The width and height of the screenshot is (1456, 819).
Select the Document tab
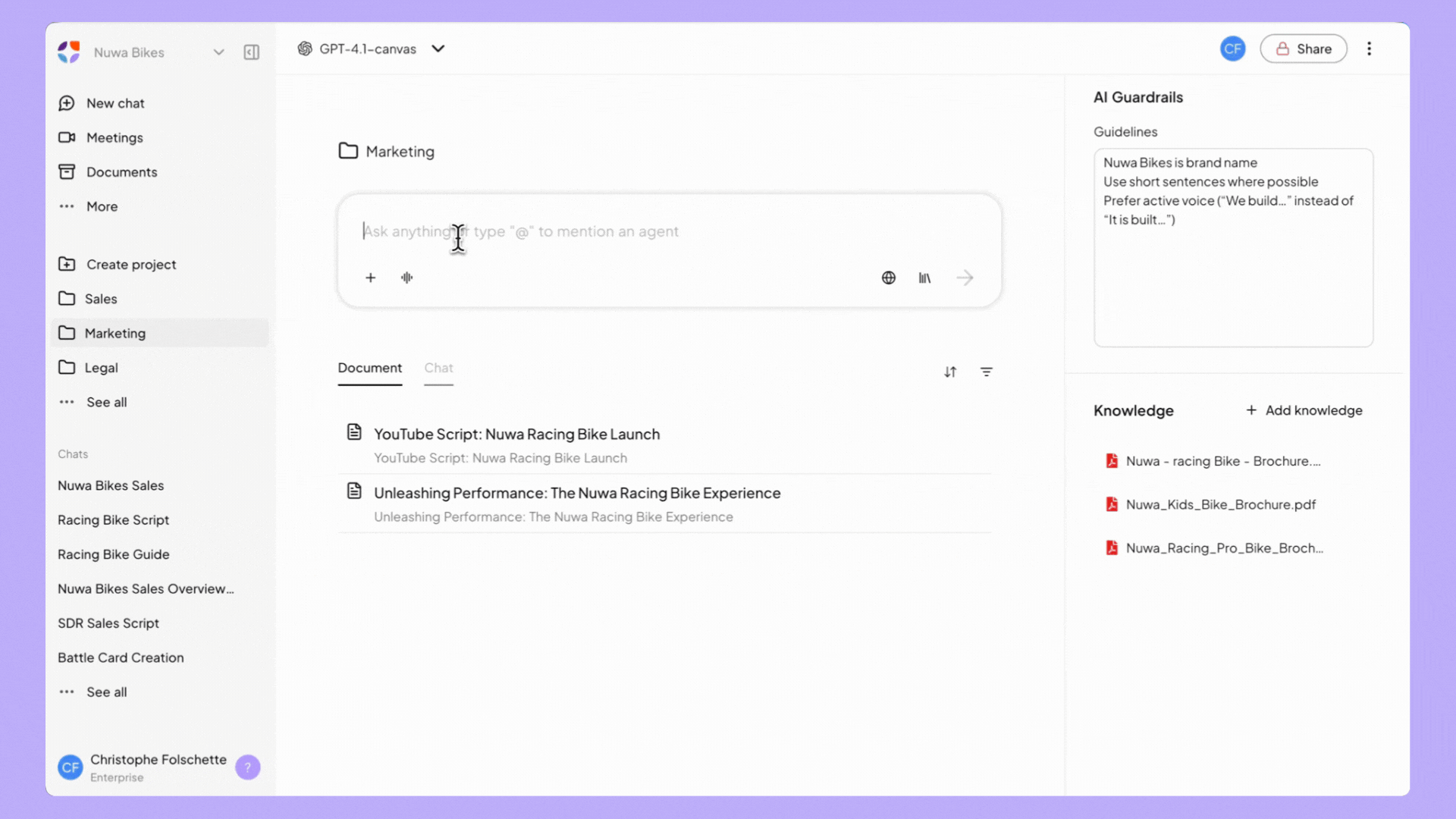(x=369, y=368)
